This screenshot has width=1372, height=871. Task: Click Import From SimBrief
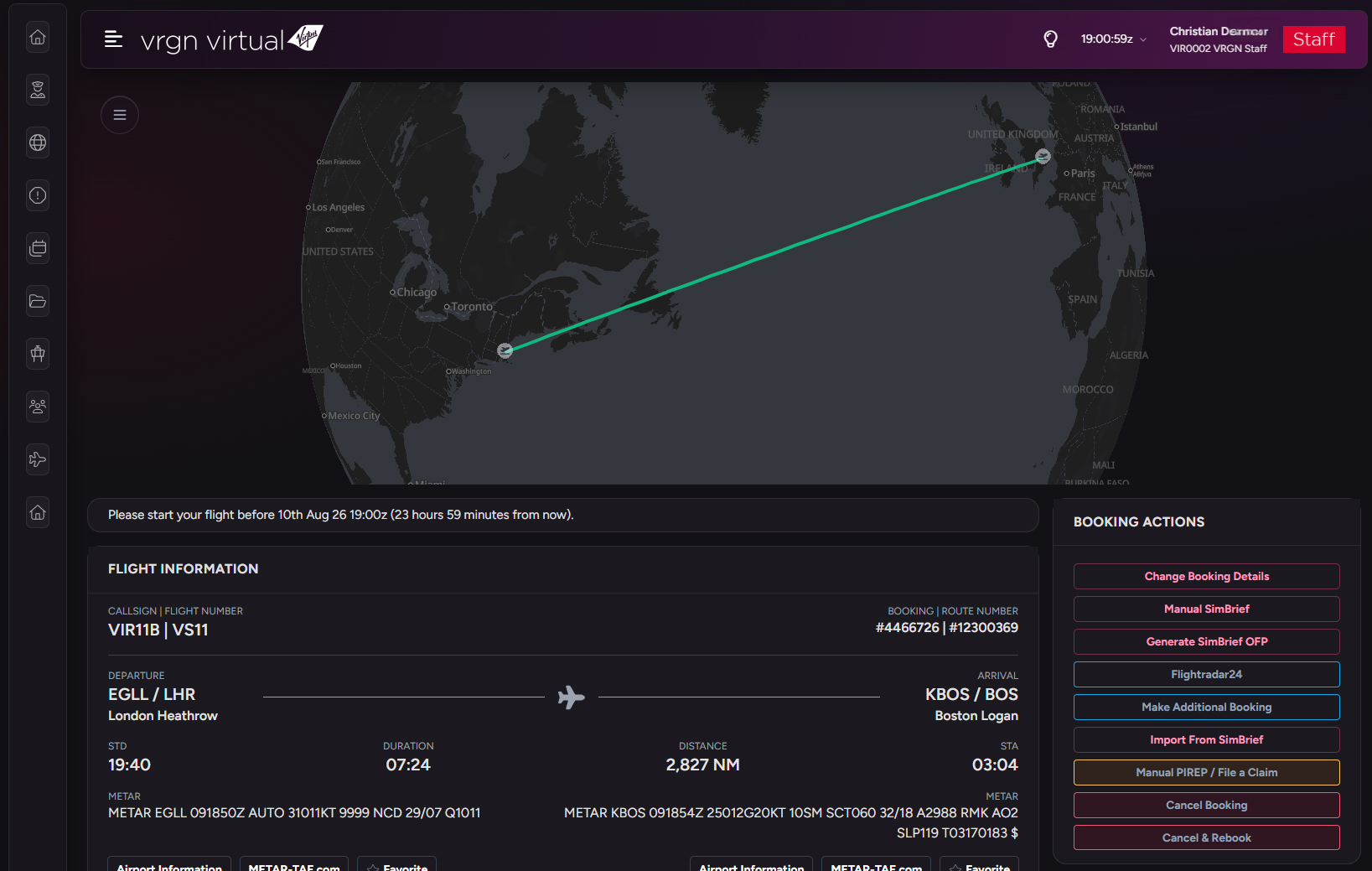point(1206,739)
